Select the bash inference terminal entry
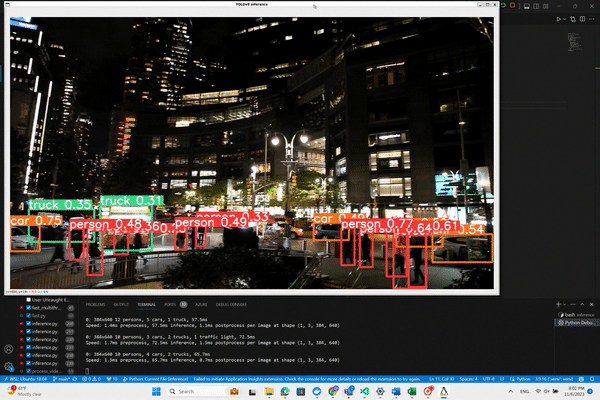 577,315
